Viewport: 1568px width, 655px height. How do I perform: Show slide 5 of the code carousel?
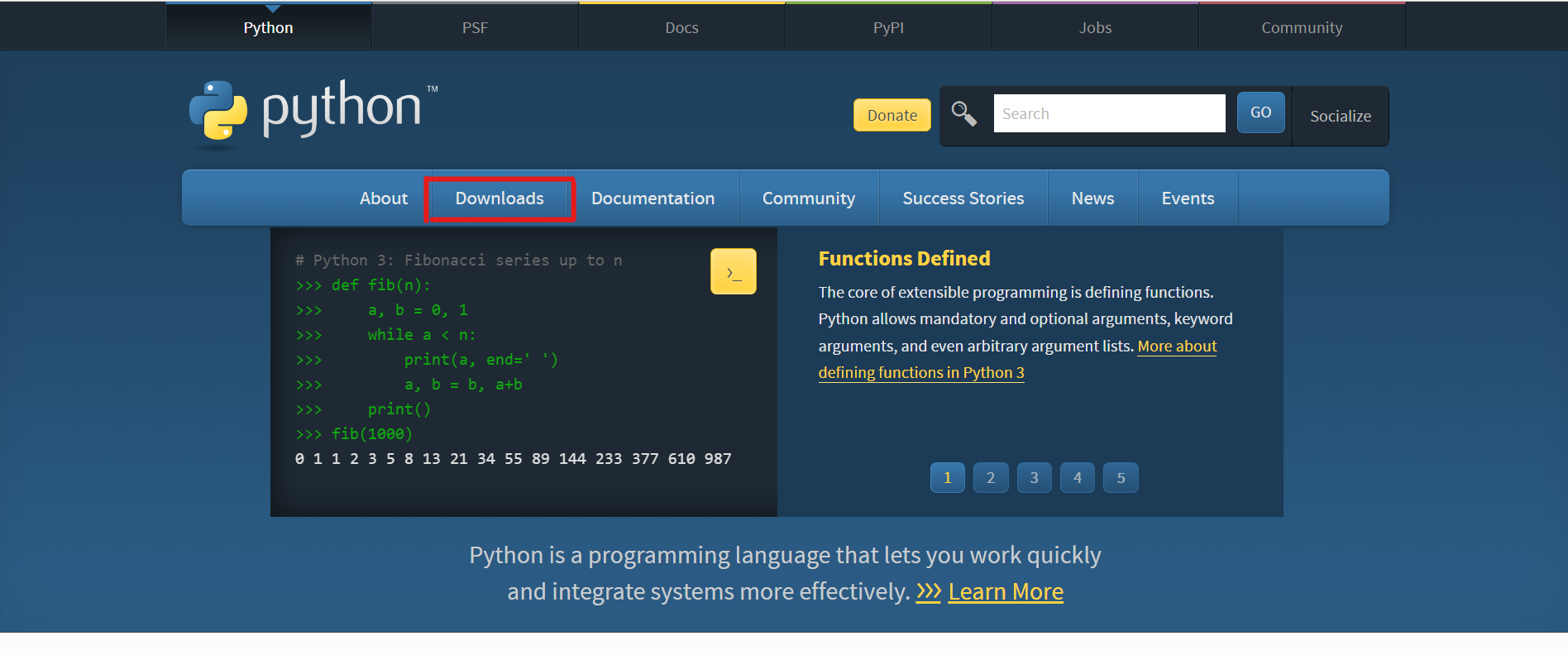point(1121,477)
